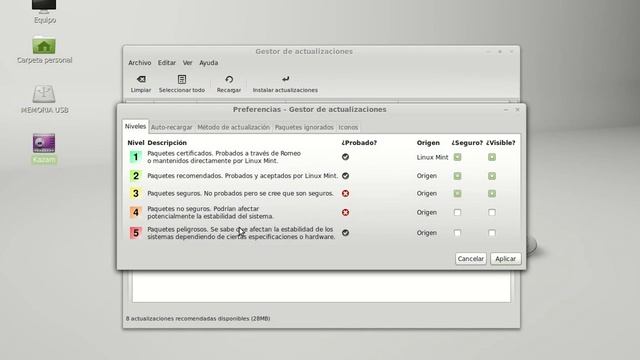Open the Editar menu
Screen dimensions: 640x360
[x=167, y=63]
